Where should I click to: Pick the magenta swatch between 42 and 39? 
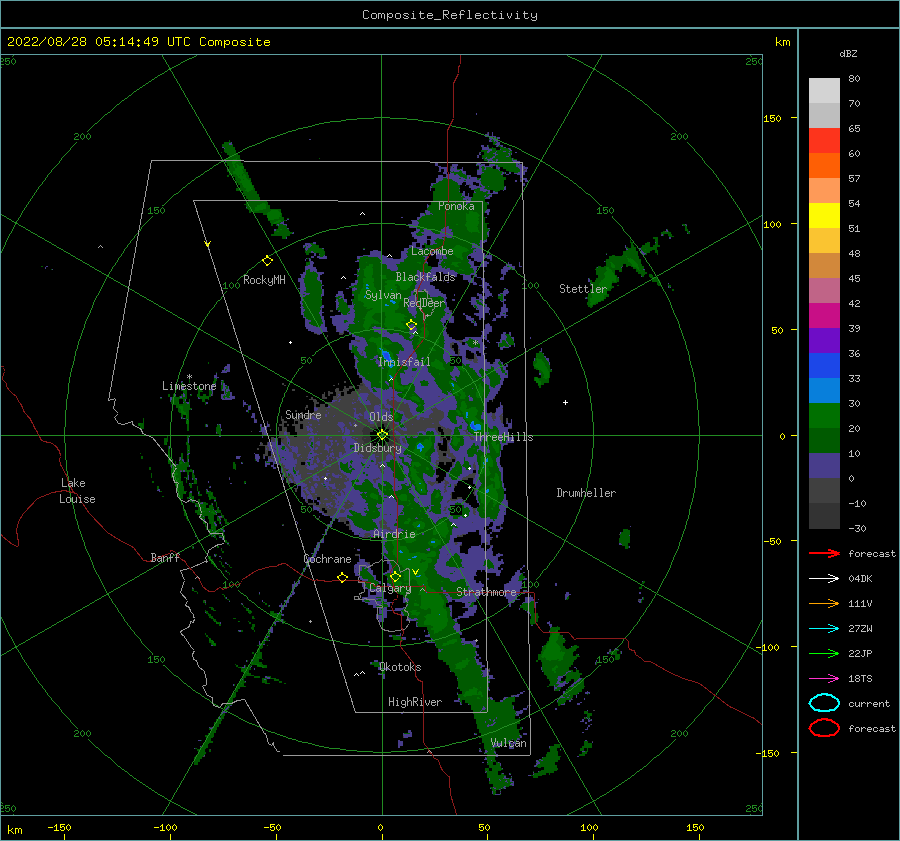[x=824, y=316]
